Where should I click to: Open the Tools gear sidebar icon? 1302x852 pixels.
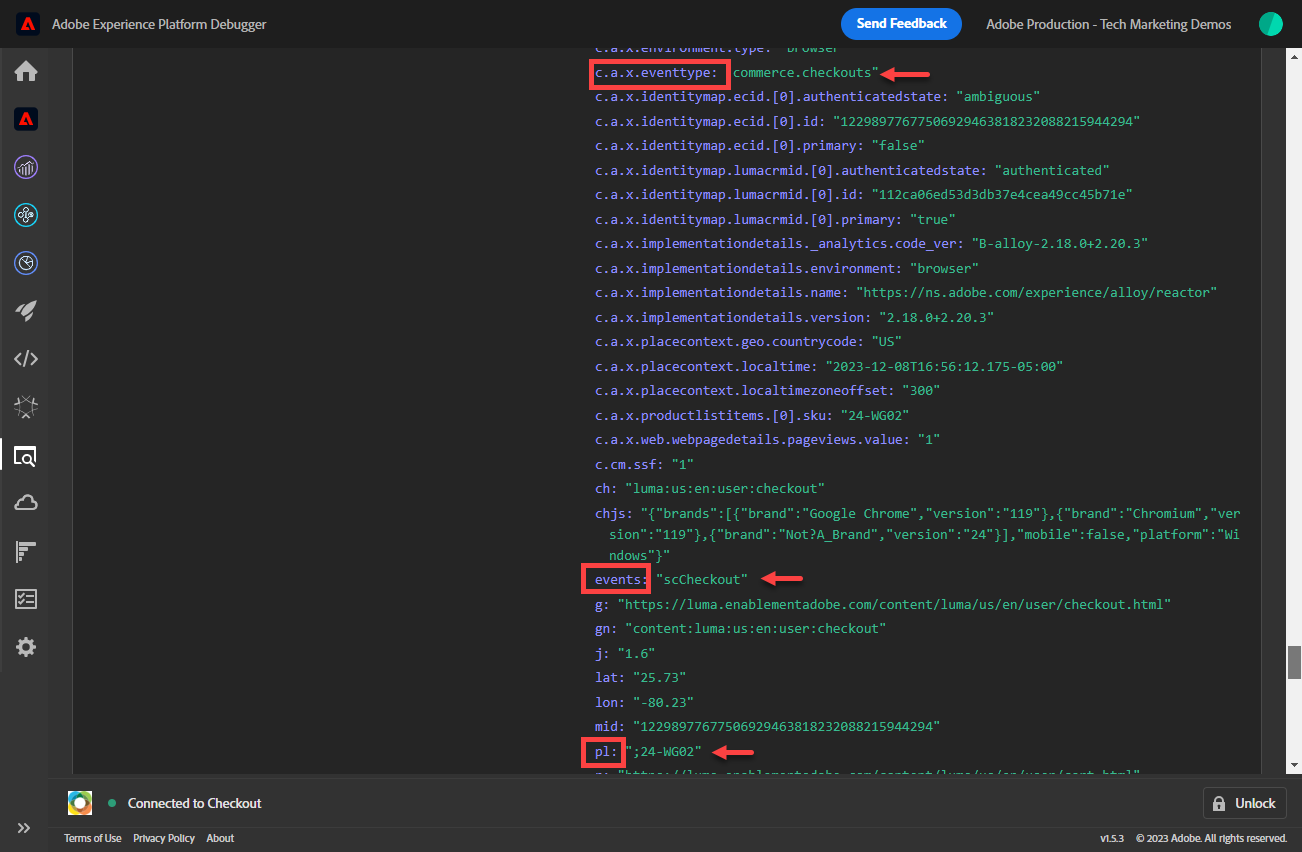(x=26, y=647)
